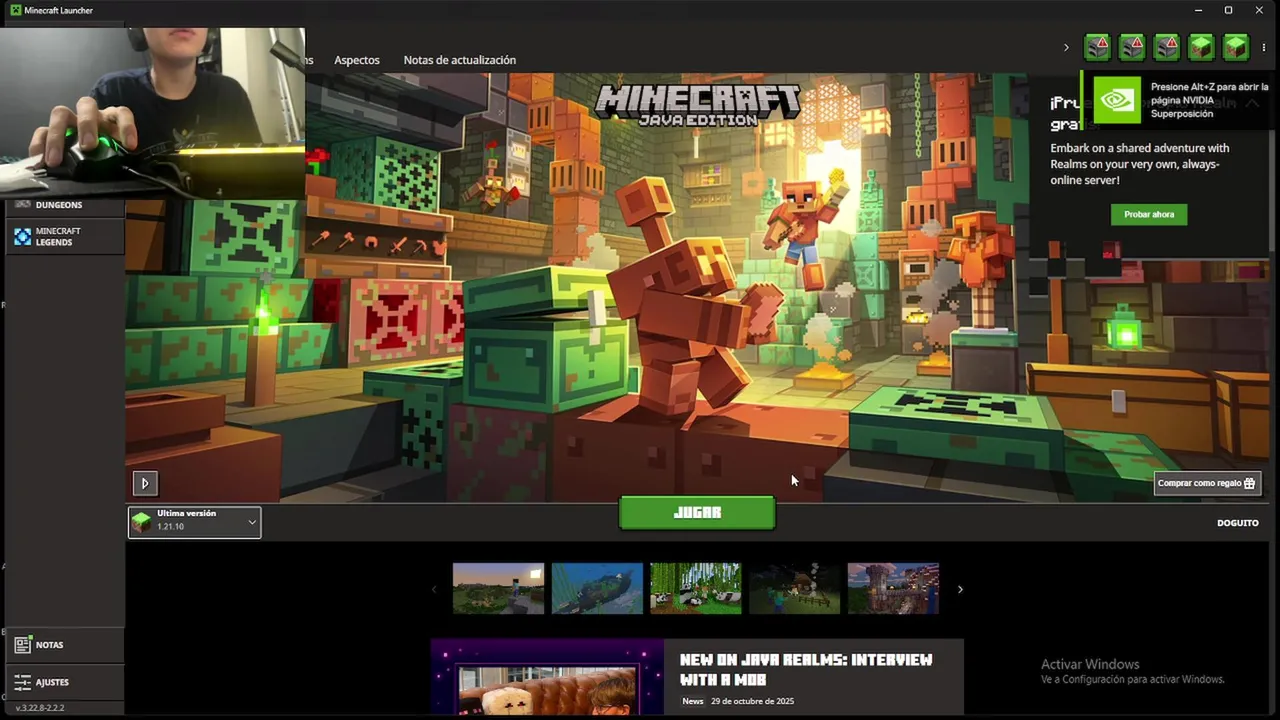Open the Minecraft Dungeons sidebar entry

(65, 205)
